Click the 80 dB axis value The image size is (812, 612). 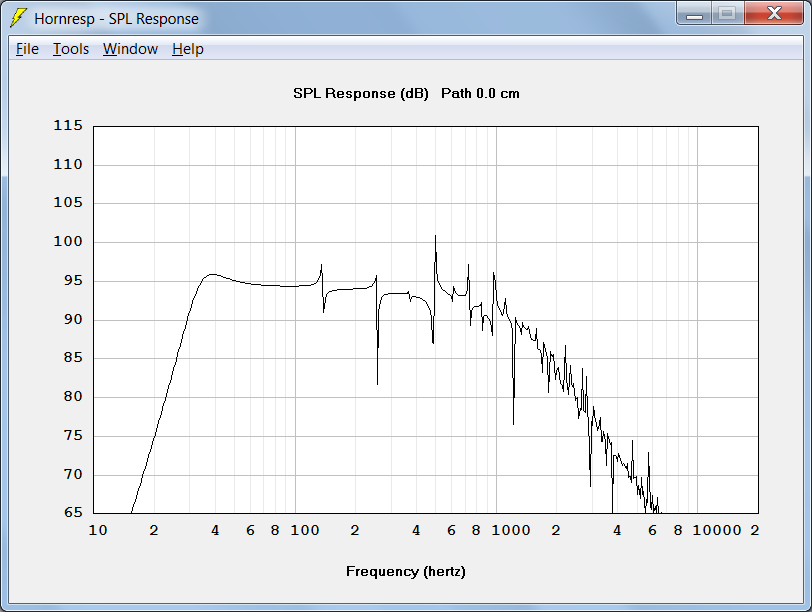click(x=73, y=397)
